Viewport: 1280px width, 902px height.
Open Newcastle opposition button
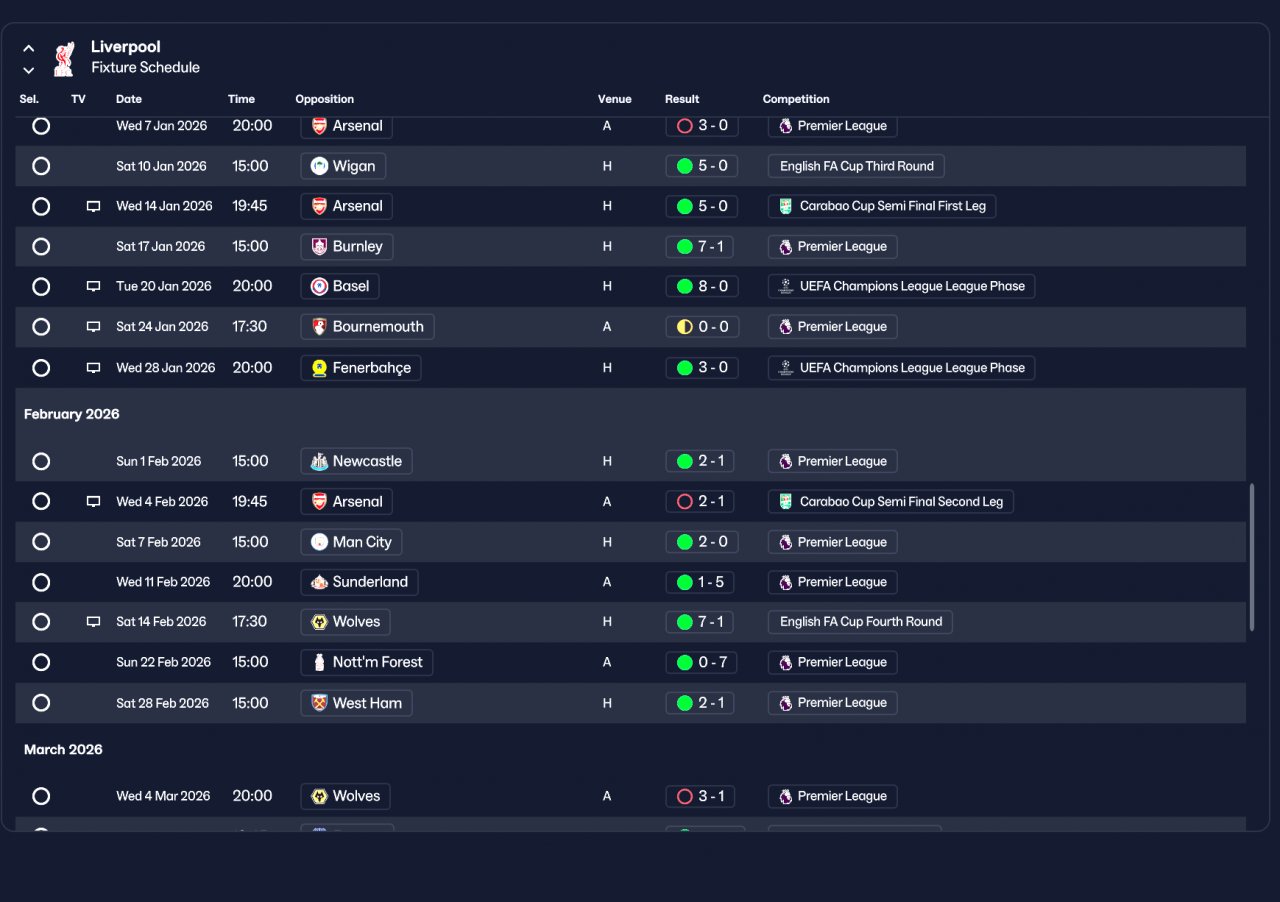[x=356, y=461]
